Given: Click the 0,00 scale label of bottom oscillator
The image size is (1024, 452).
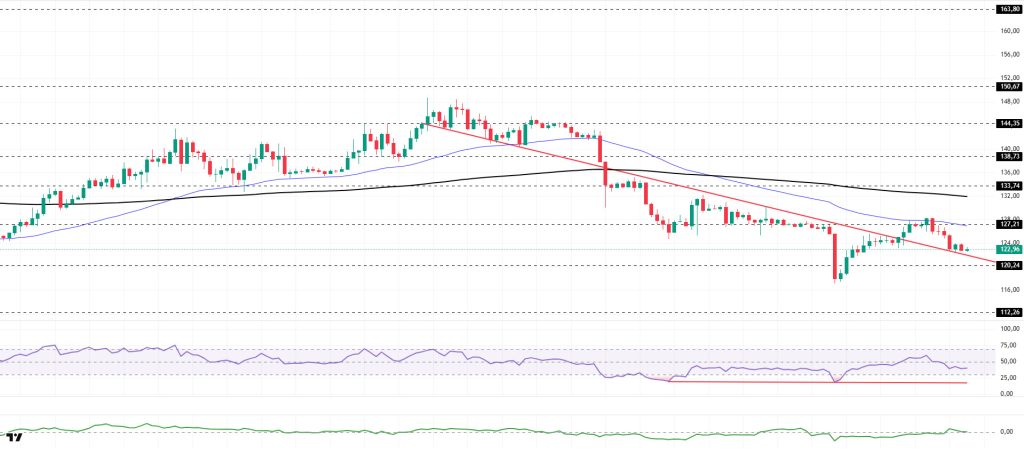Looking at the screenshot, I should click(1007, 432).
